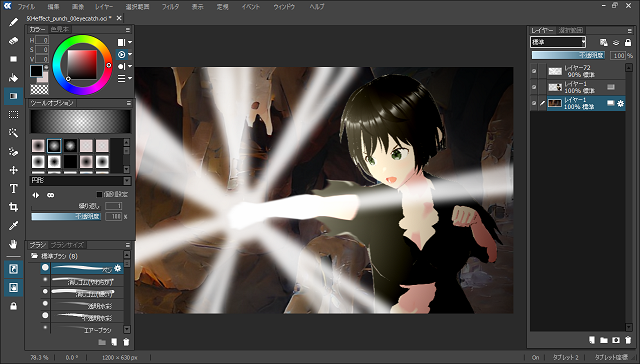The height and width of the screenshot is (364, 640).
Task: Click the flip gradient arrows icon
Action: pos(36,195)
